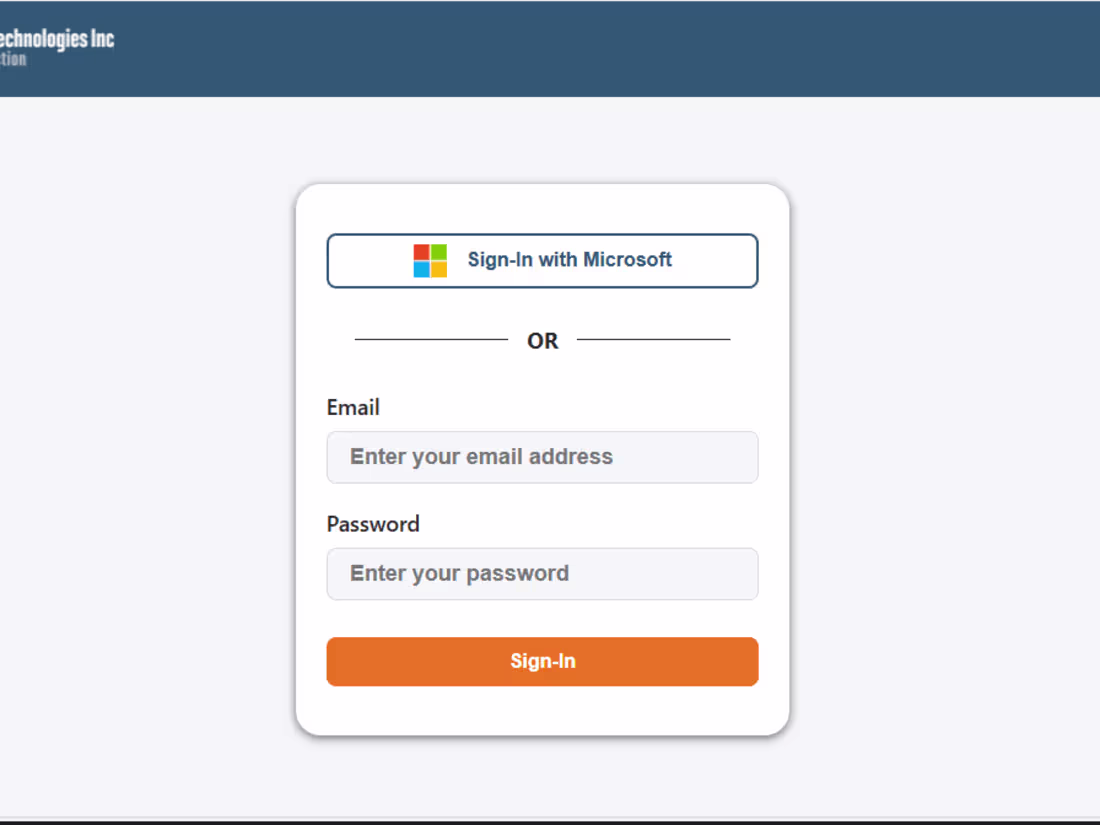Click the gray page background outside the login card
This screenshot has height=825, width=1100.
click(150, 450)
